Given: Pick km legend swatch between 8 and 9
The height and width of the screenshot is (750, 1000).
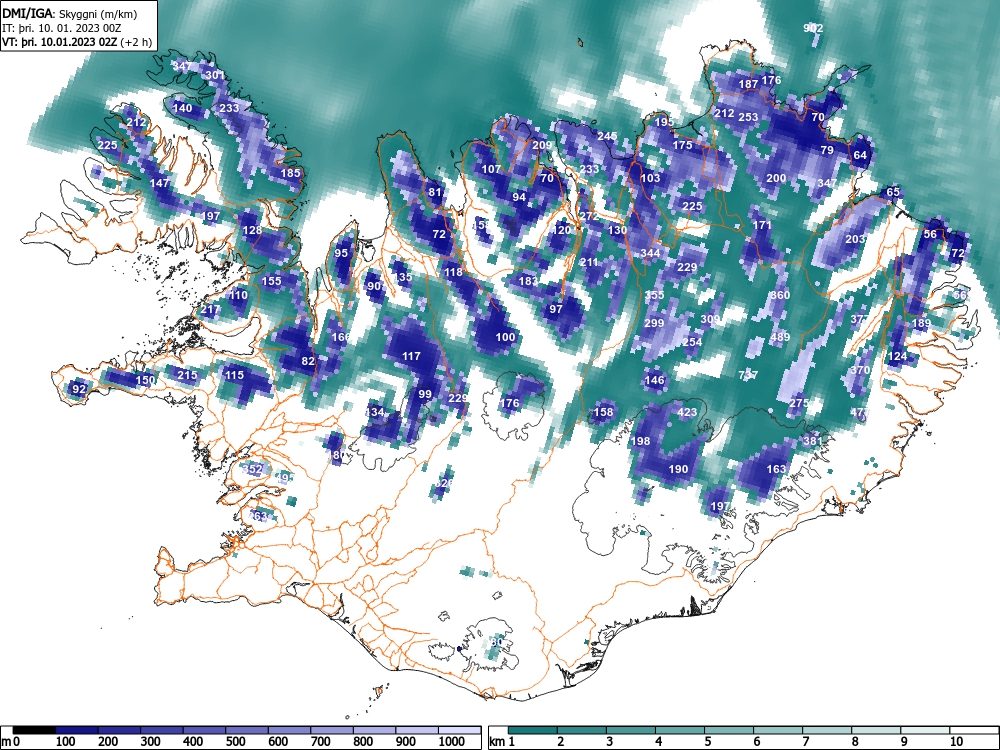Looking at the screenshot, I should point(876,730).
